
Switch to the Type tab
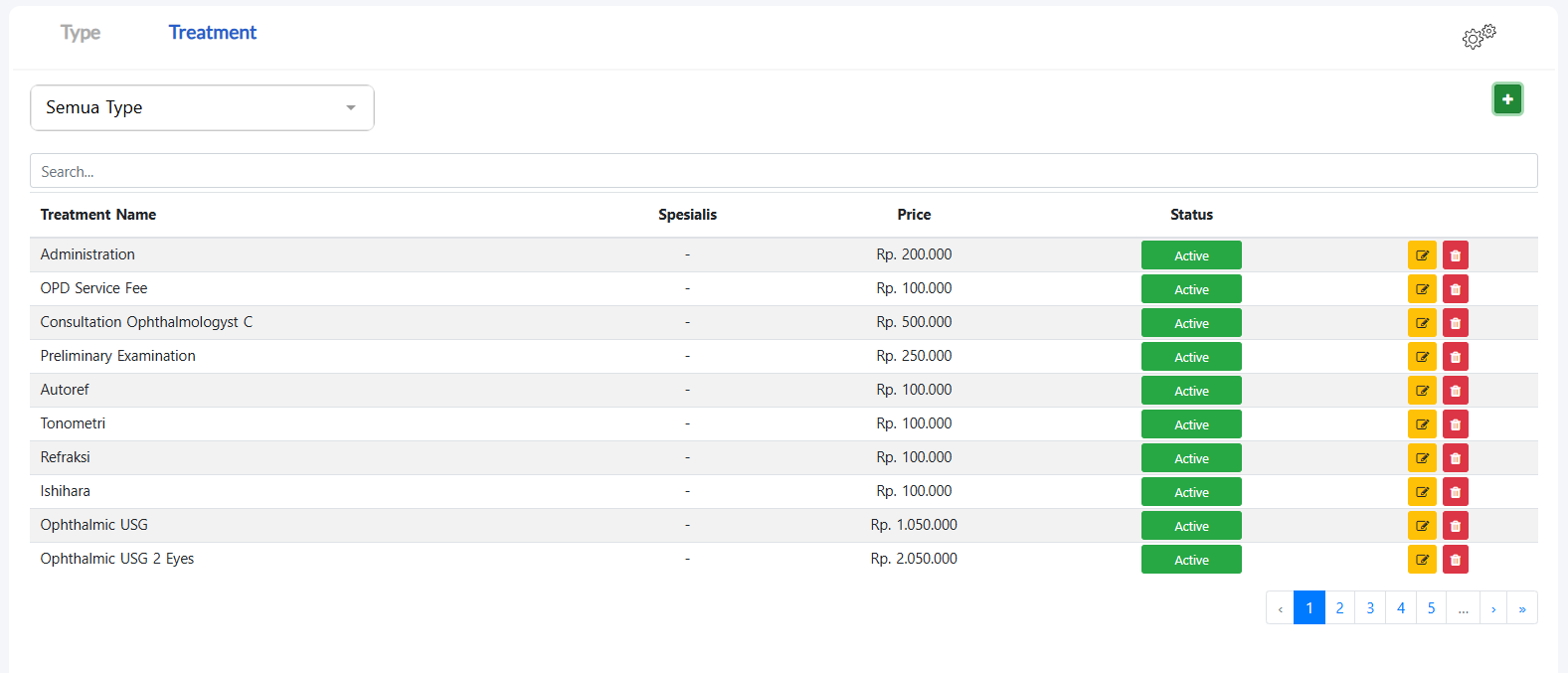pos(81,33)
